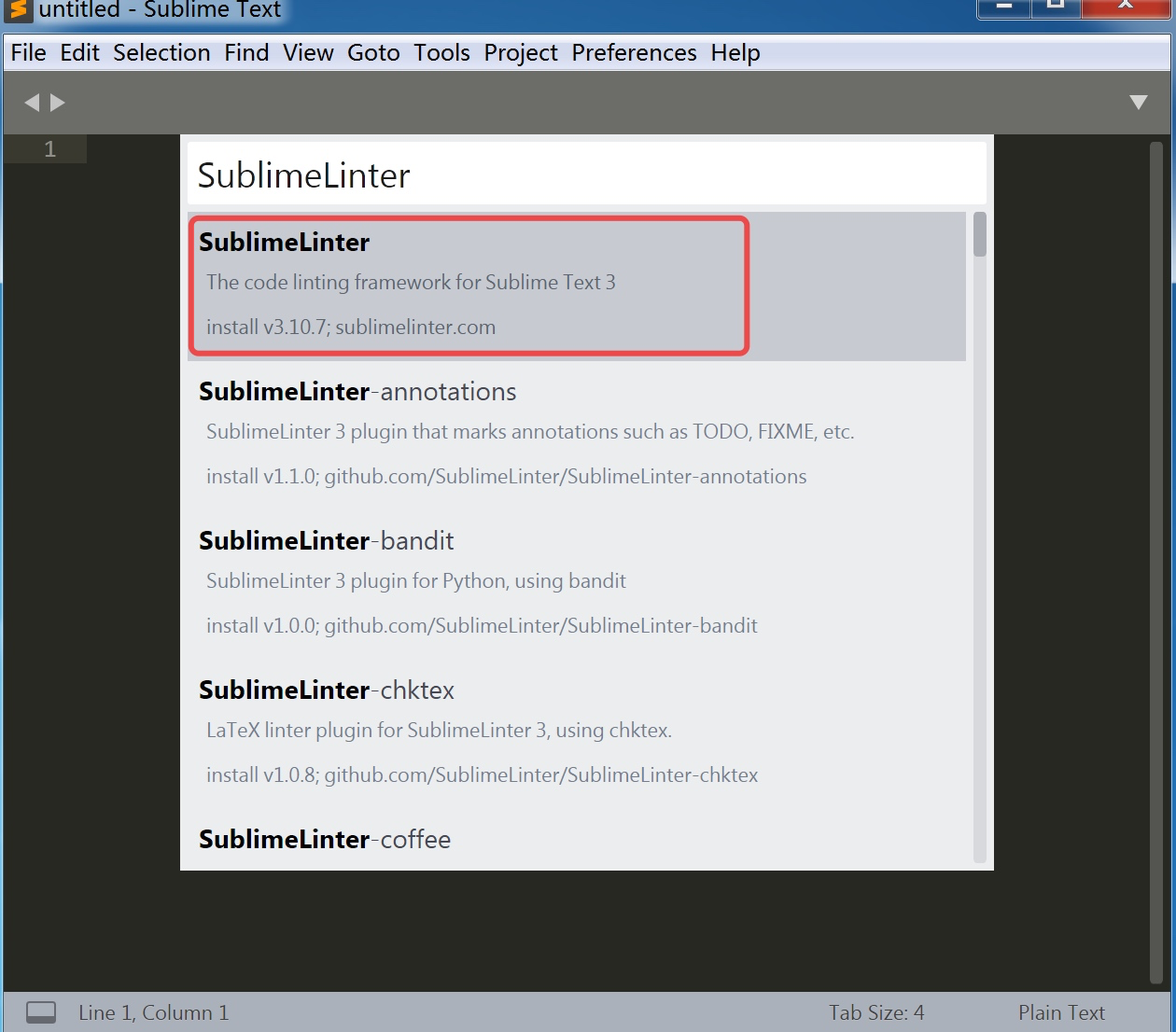Image resolution: width=1176 pixels, height=1032 pixels.
Task: Click 'The code linting framework' description
Action: [x=411, y=282]
